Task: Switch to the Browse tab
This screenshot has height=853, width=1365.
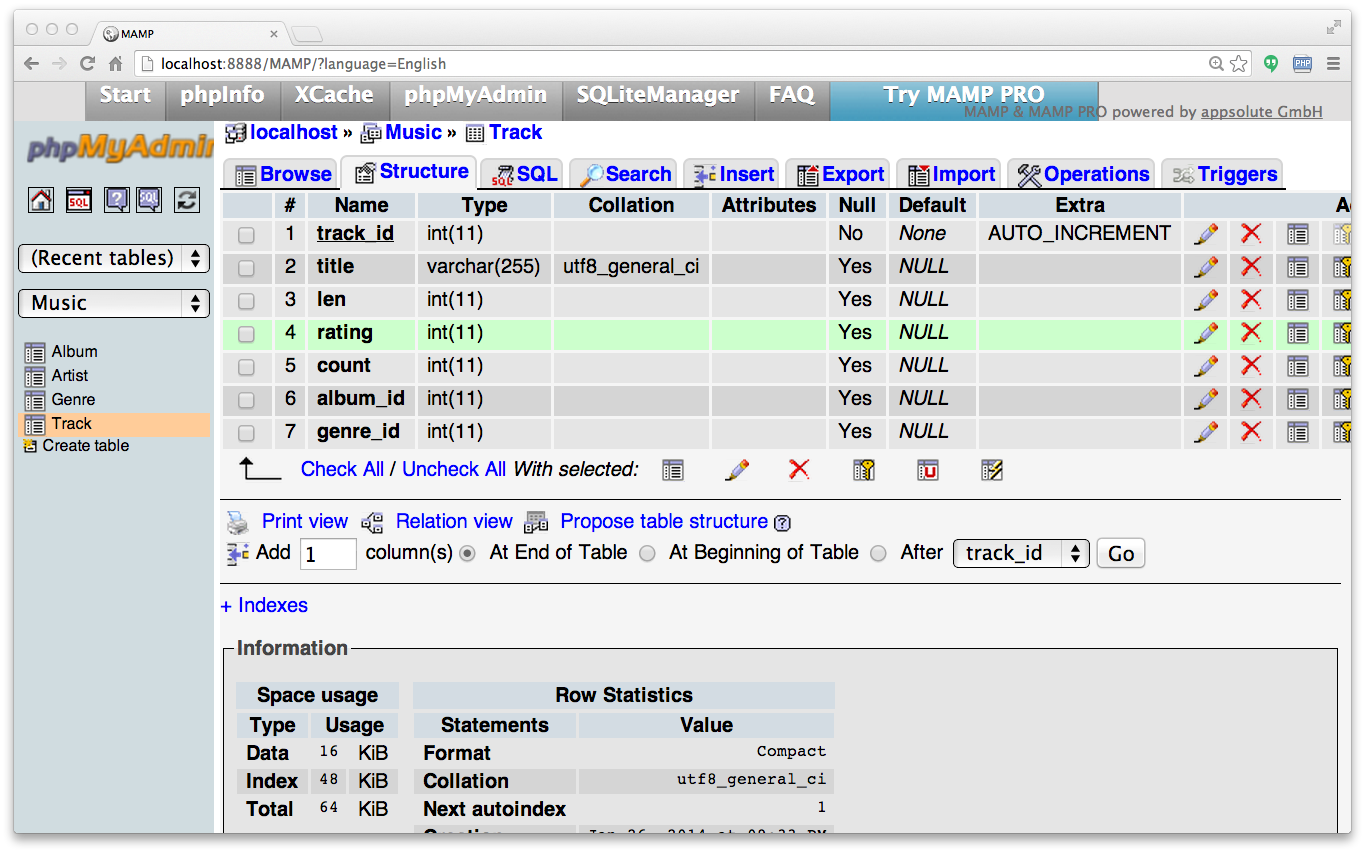Action: [x=282, y=174]
